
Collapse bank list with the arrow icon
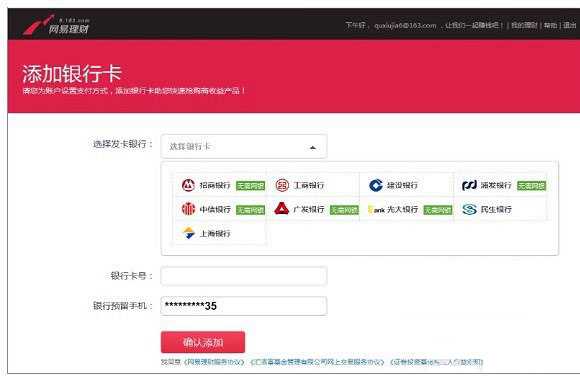(313, 148)
